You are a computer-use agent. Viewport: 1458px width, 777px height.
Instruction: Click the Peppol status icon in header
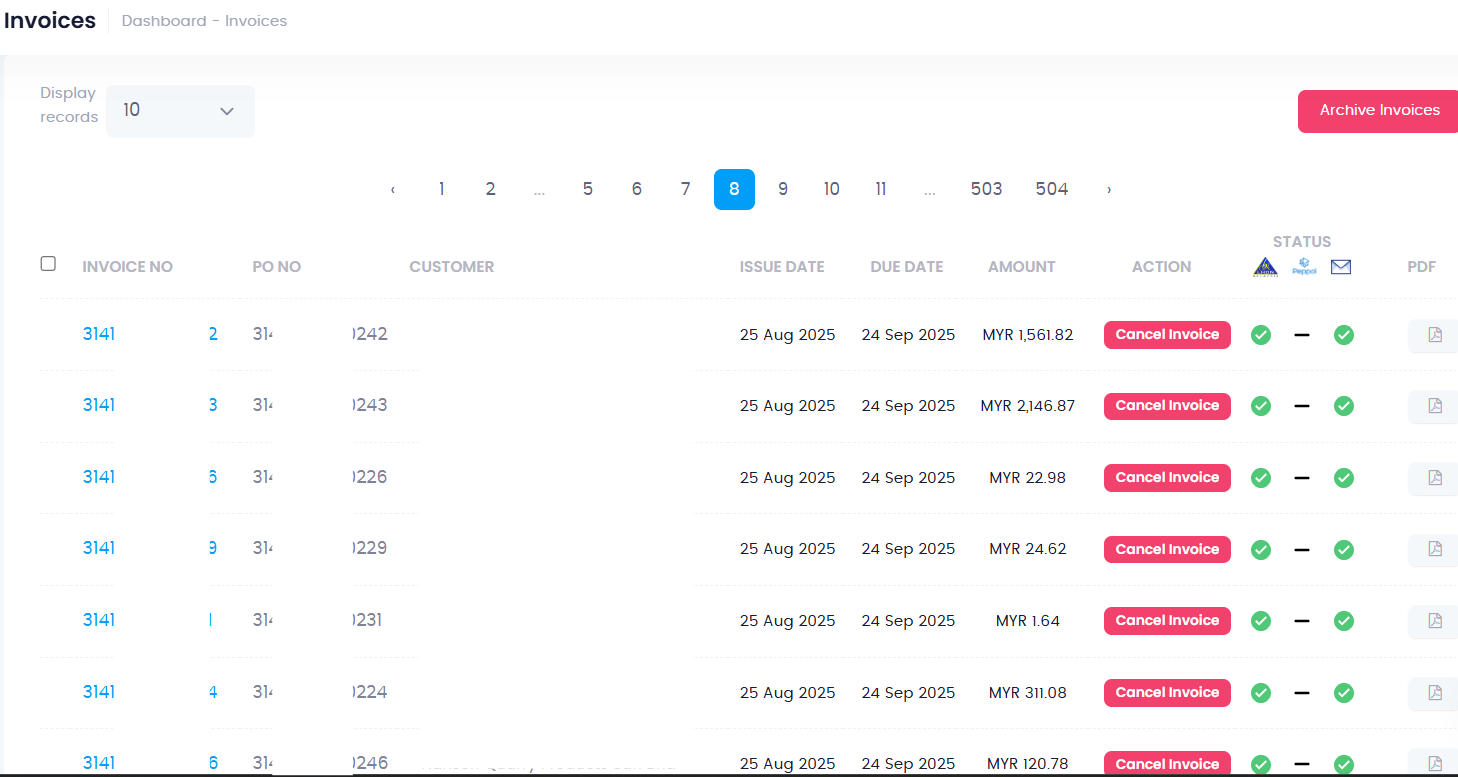click(x=1304, y=267)
